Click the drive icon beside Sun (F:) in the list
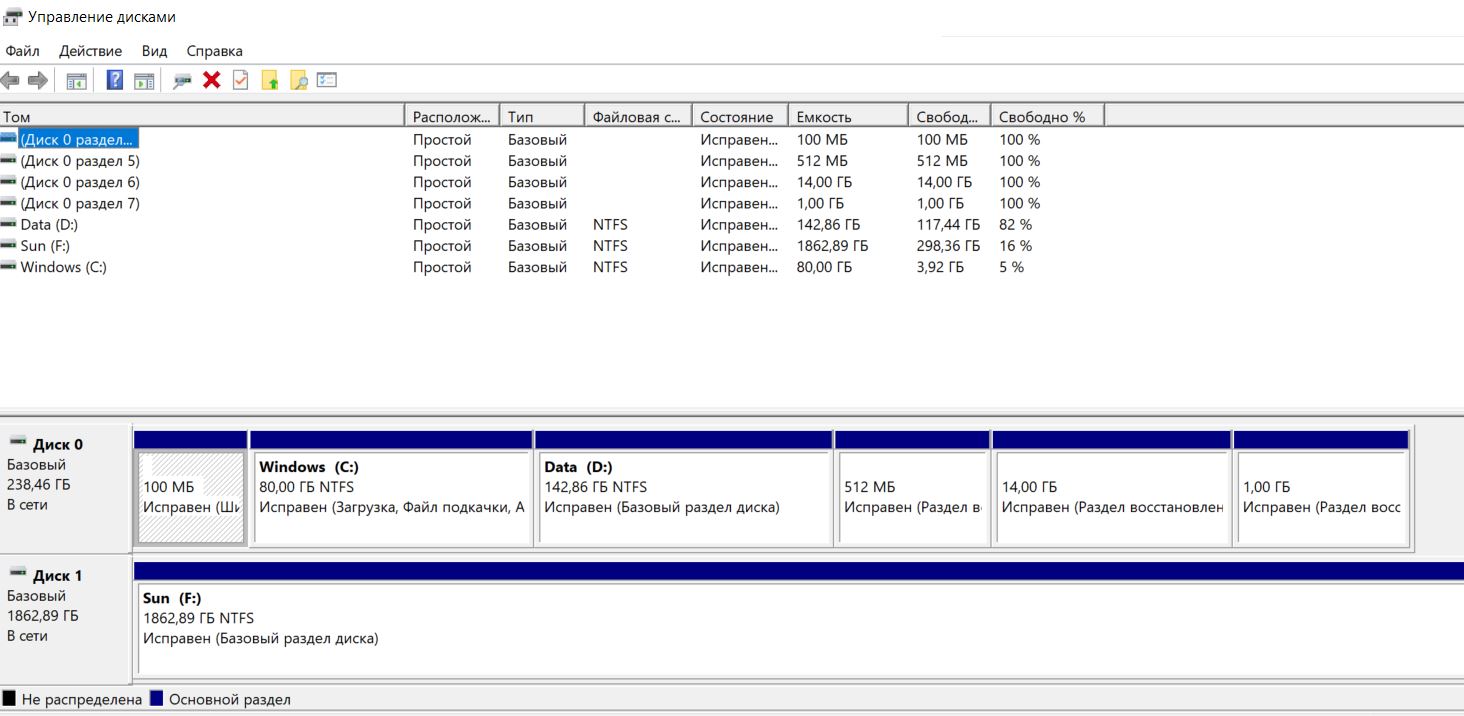 (9, 246)
